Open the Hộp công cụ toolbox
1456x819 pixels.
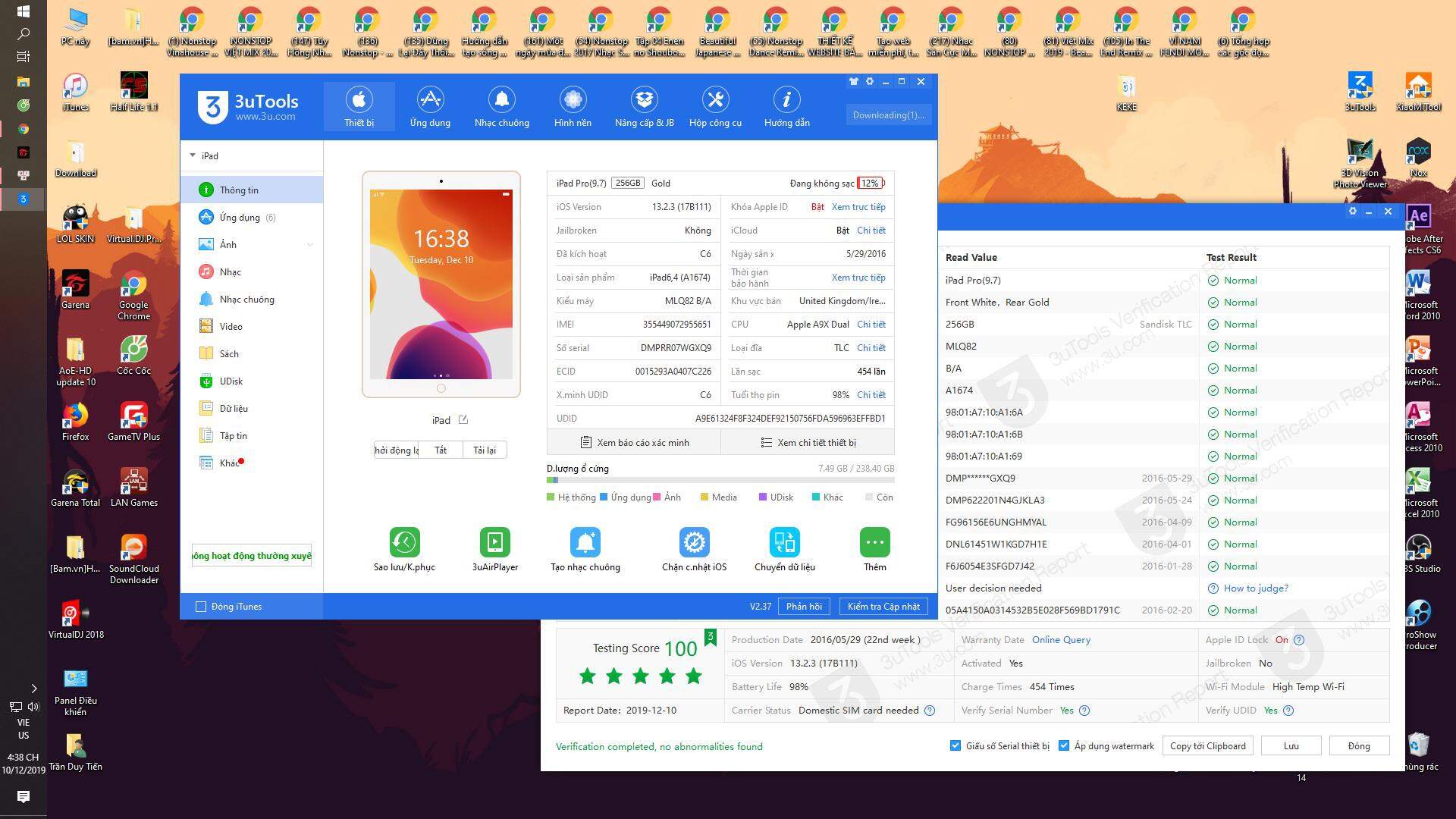tap(715, 107)
